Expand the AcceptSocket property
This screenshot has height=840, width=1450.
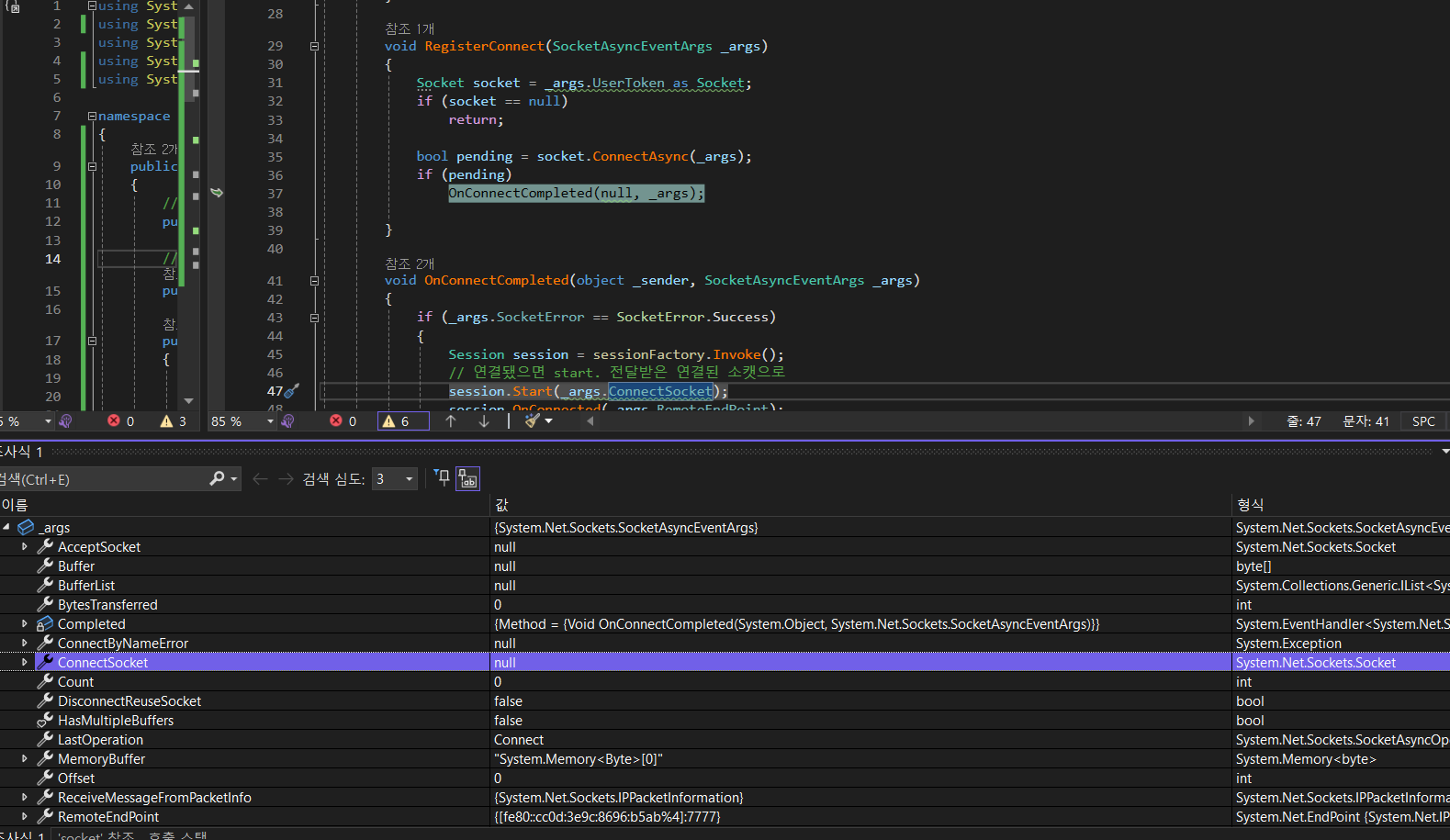point(25,546)
